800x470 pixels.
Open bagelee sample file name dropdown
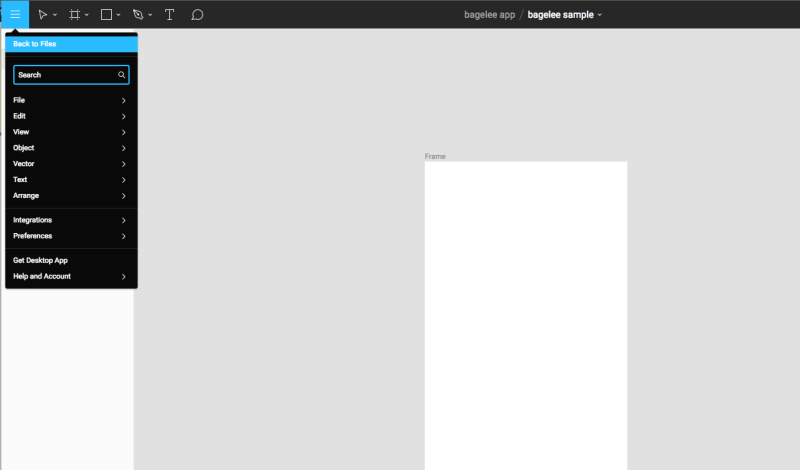point(599,15)
